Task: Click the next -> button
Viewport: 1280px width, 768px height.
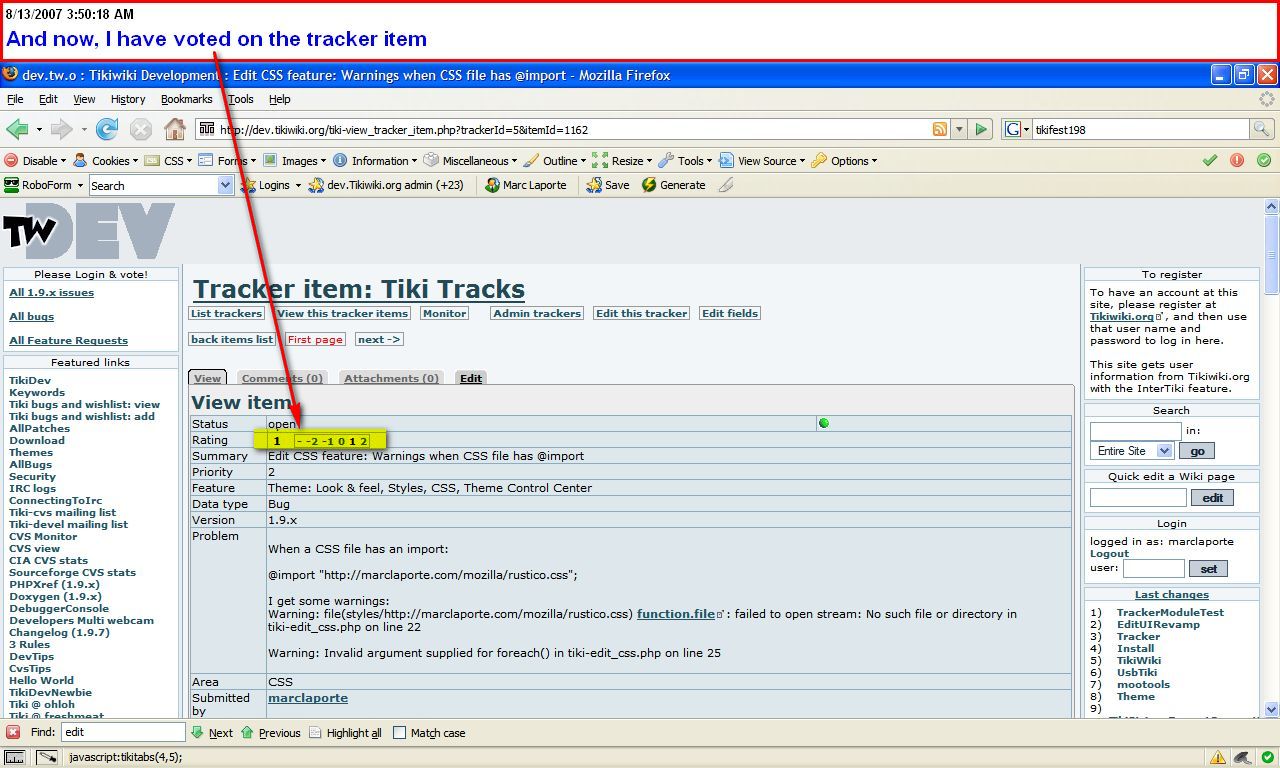Action: pos(379,339)
